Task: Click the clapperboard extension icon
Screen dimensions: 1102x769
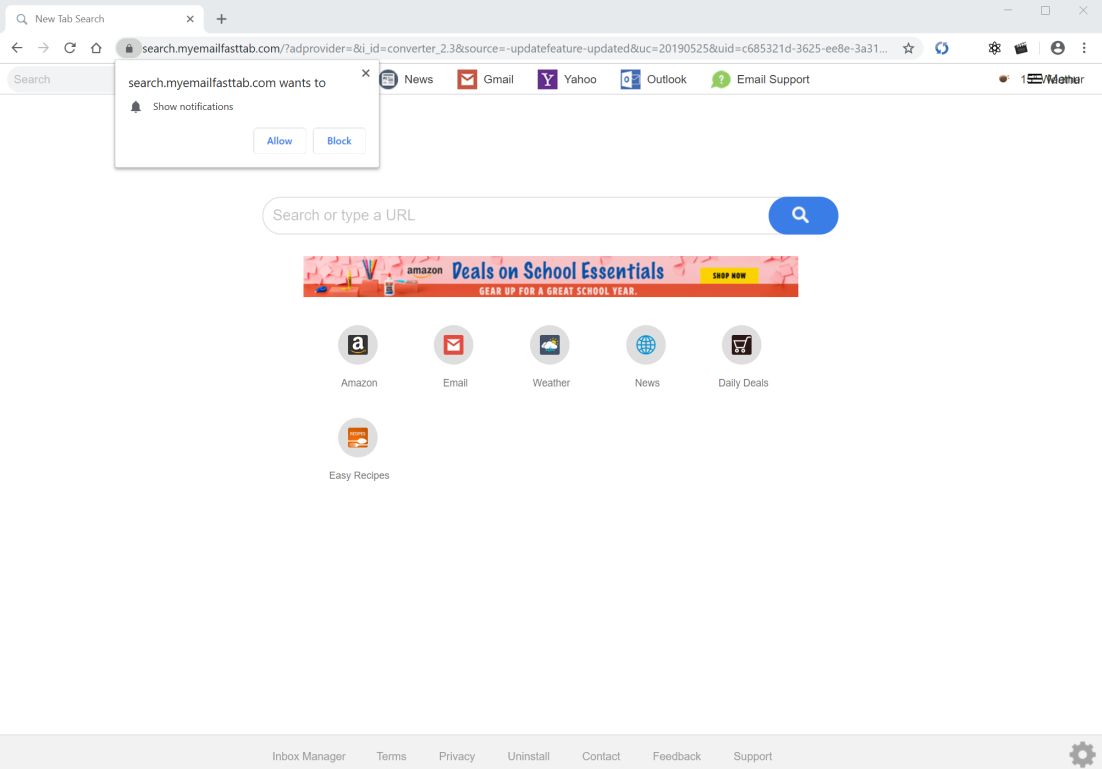Action: tap(1020, 48)
